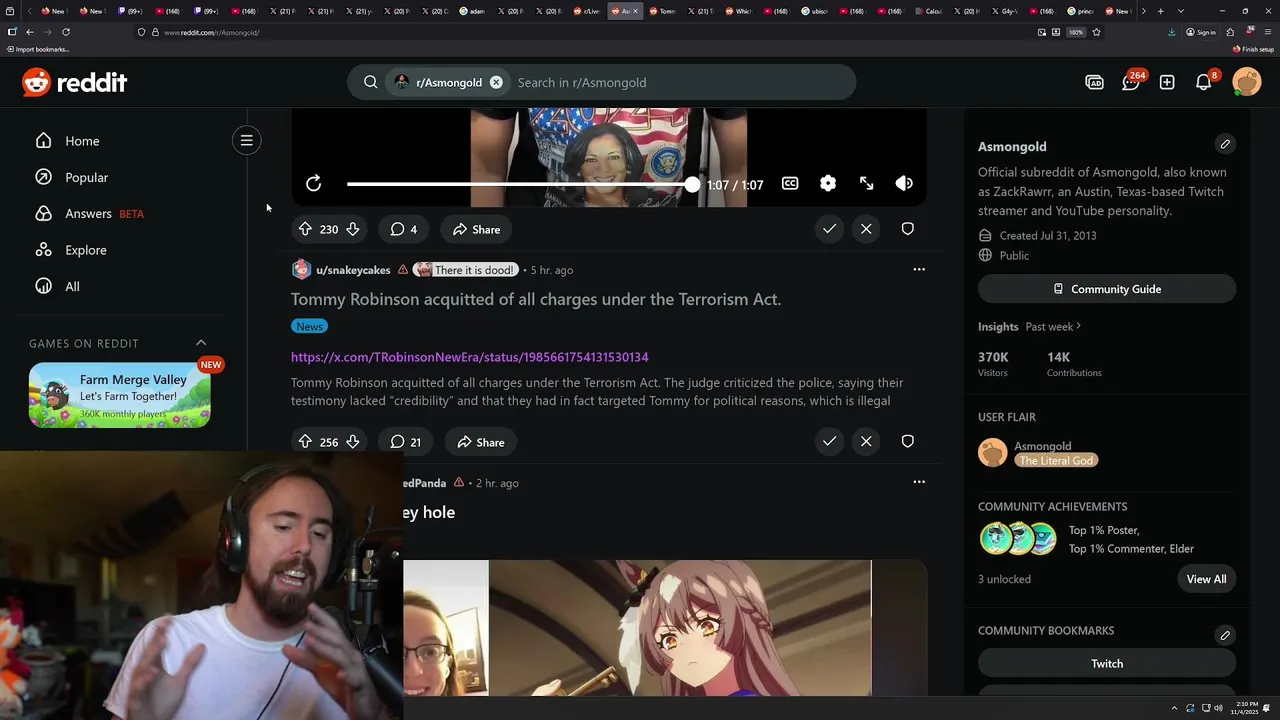Collapse the left navigation sidebar

[x=246, y=141]
